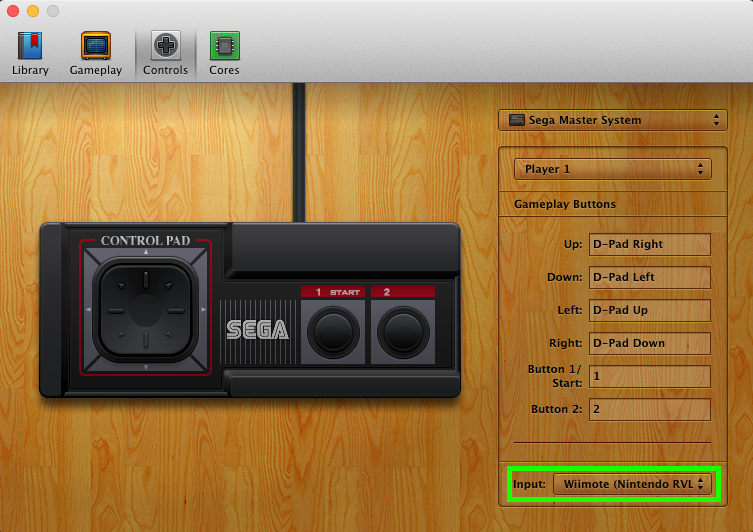Open the Cores preferences pane

(224, 53)
